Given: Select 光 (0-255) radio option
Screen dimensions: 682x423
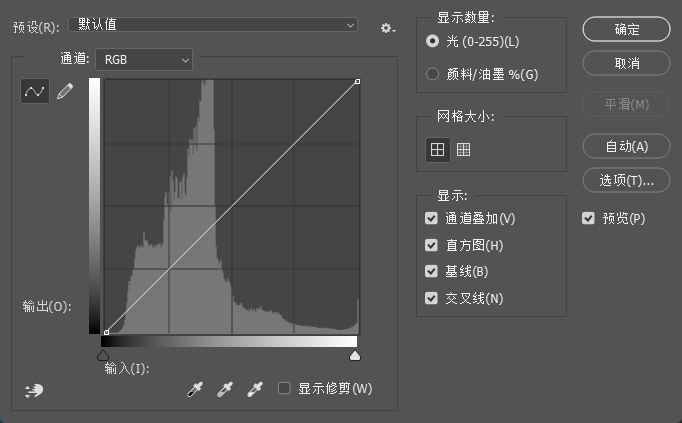Looking at the screenshot, I should [432, 41].
